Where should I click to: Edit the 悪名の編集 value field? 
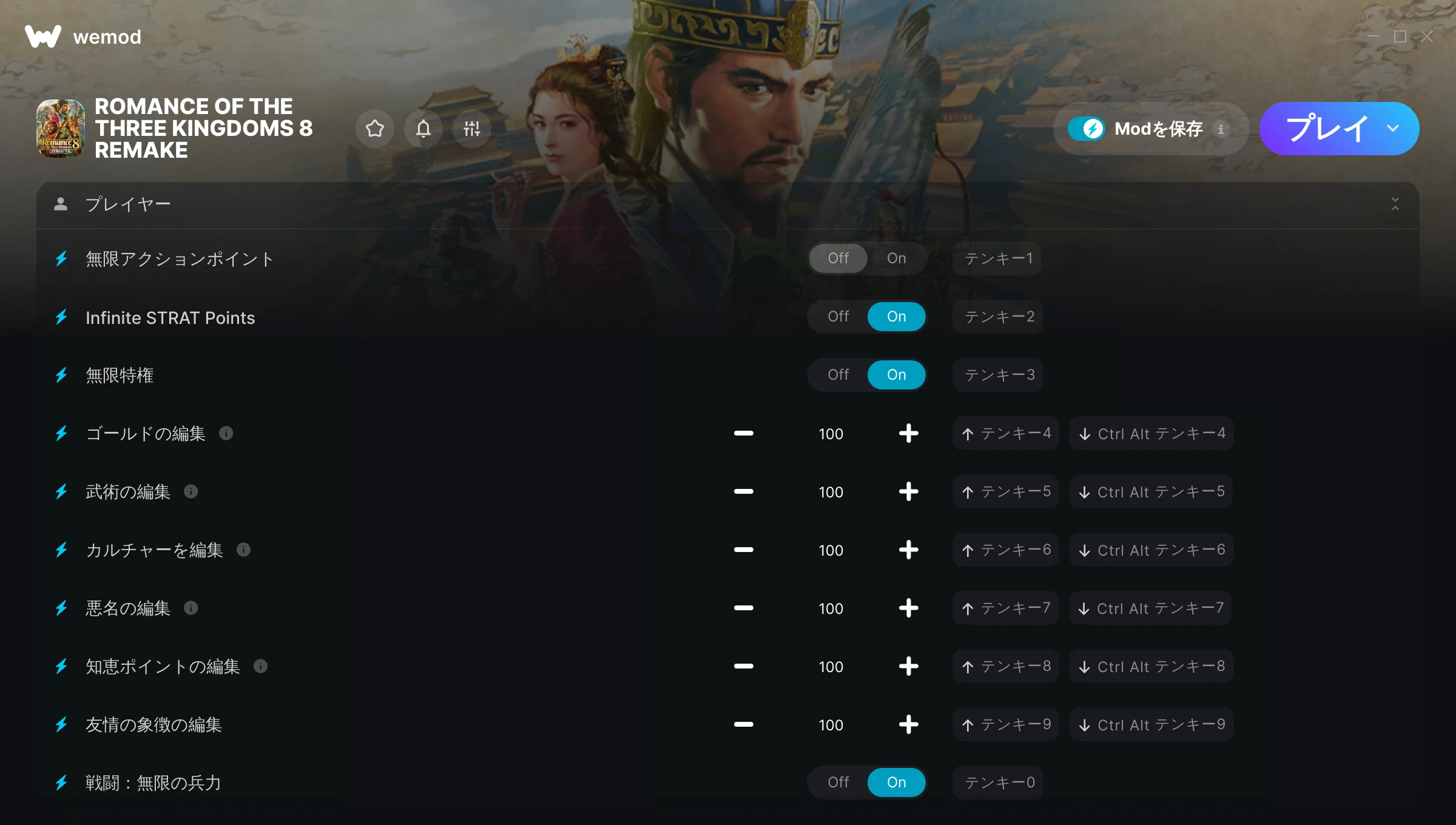[x=831, y=608]
